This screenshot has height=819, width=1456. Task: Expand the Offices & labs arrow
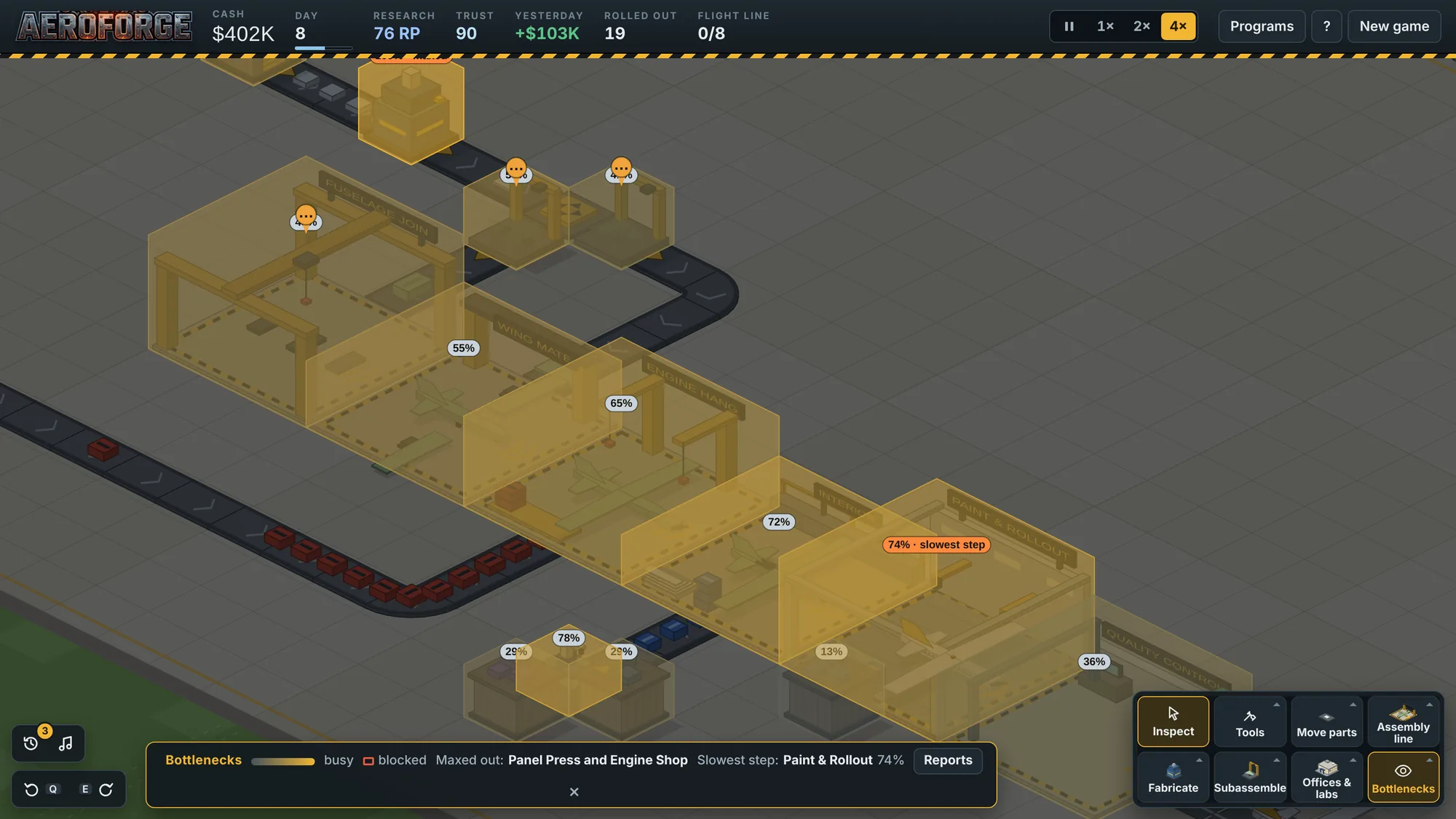click(1353, 760)
